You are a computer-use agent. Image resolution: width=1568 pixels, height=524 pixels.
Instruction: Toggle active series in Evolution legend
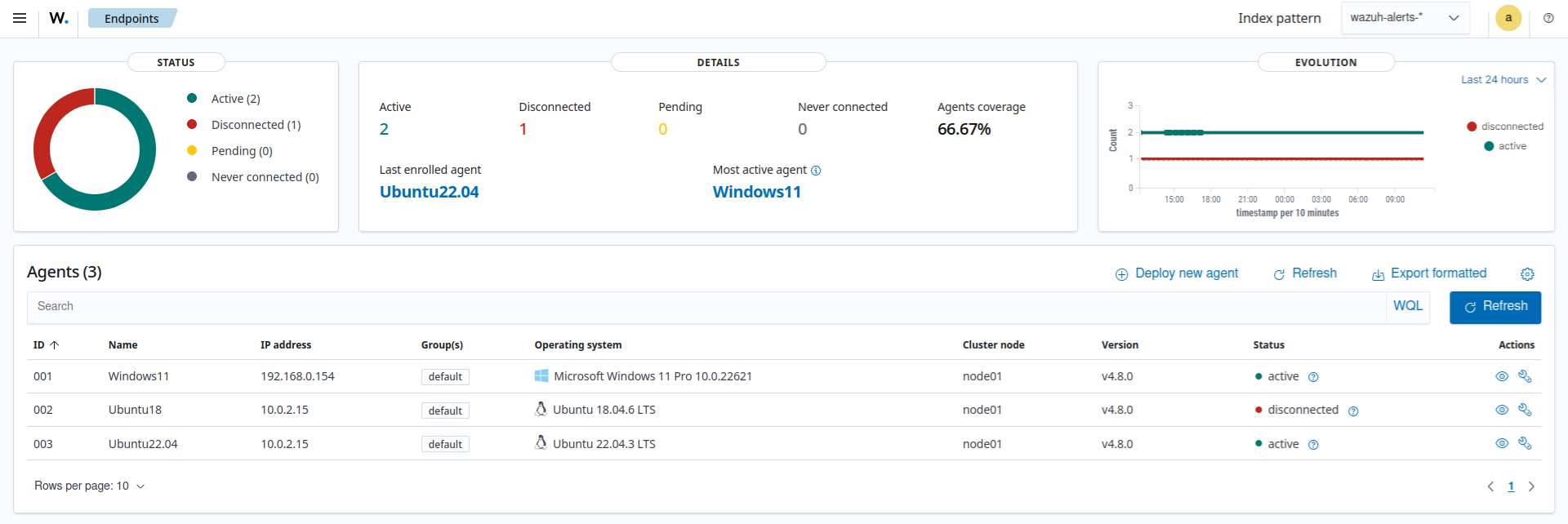pos(1505,146)
